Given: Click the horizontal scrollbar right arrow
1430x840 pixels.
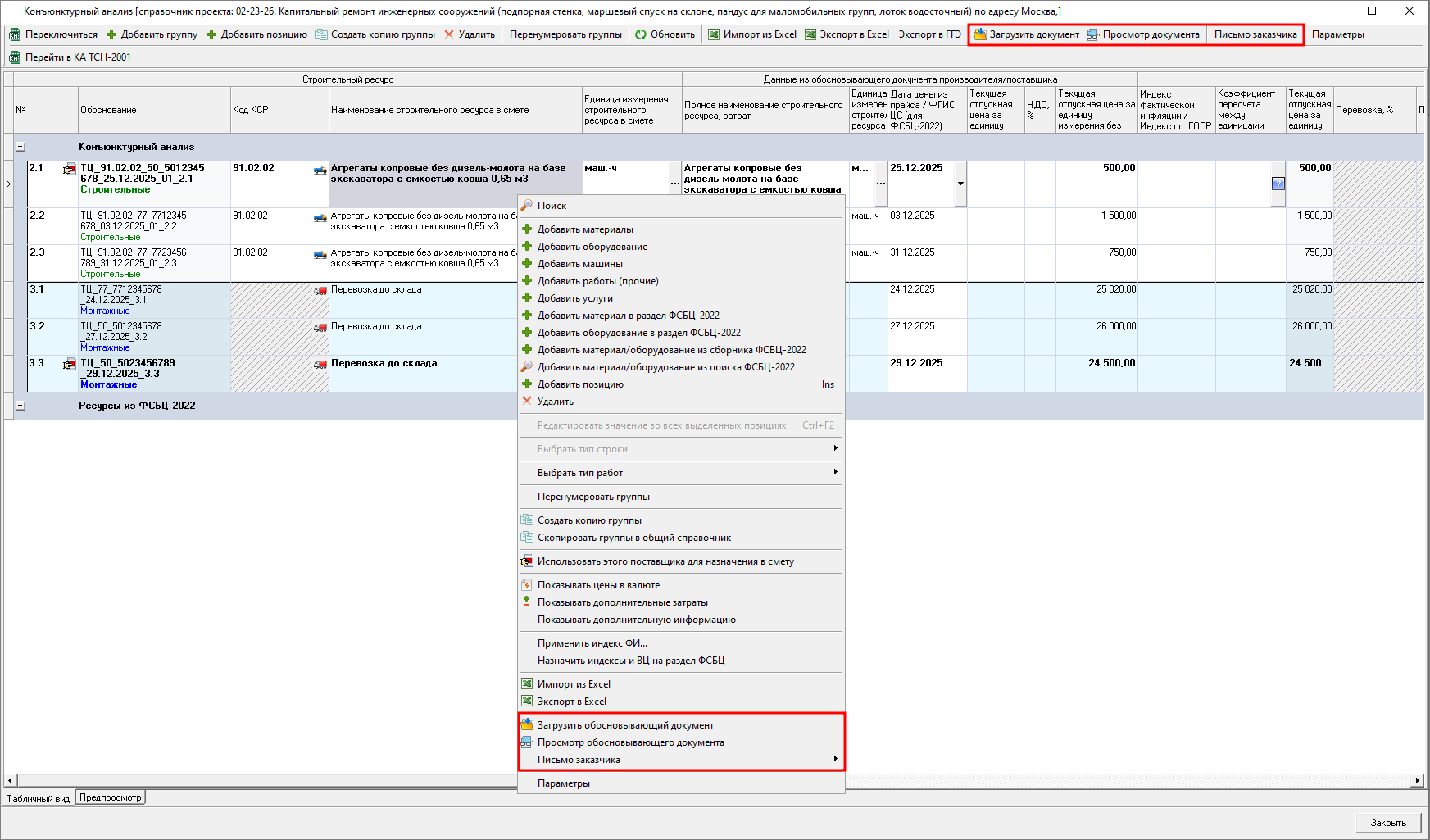Looking at the screenshot, I should pyautogui.click(x=1417, y=780).
